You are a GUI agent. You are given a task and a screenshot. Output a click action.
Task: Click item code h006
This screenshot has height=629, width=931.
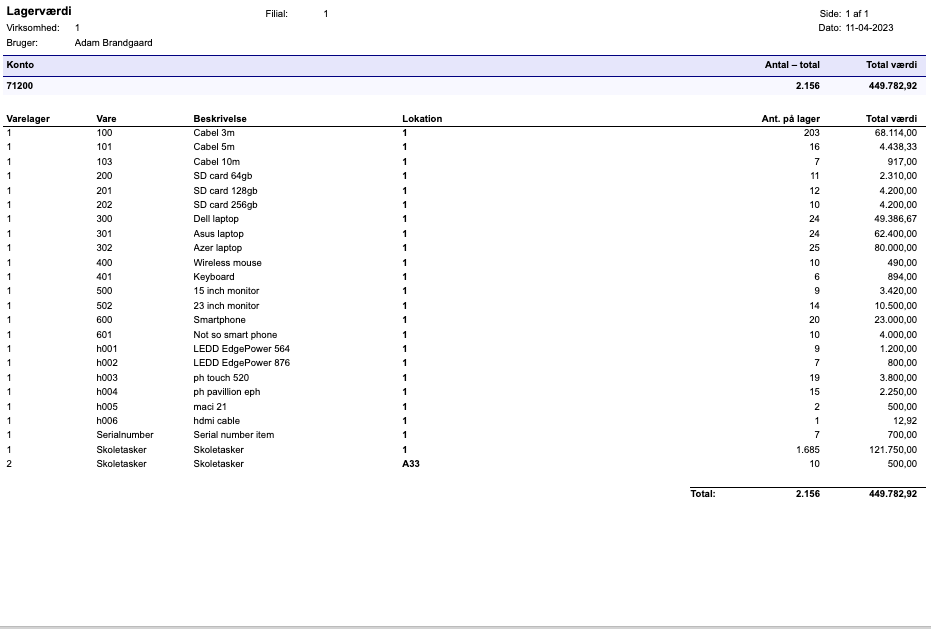click(x=107, y=421)
